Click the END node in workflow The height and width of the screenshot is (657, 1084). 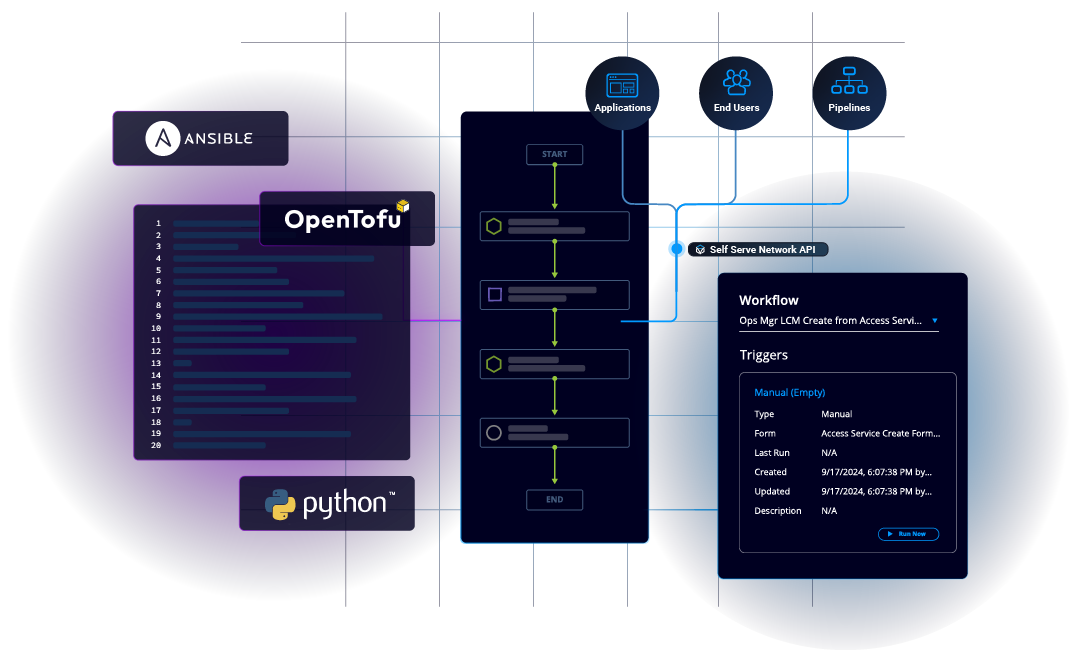point(554,499)
